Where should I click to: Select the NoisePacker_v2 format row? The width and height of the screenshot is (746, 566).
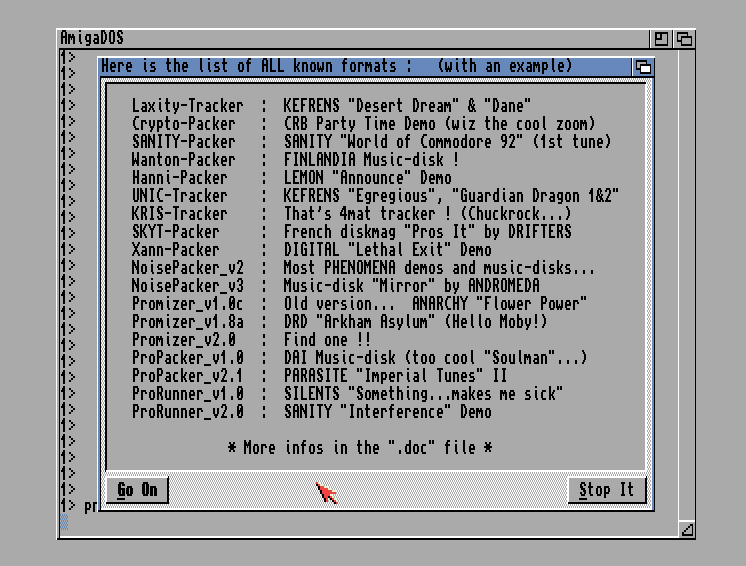[363, 268]
